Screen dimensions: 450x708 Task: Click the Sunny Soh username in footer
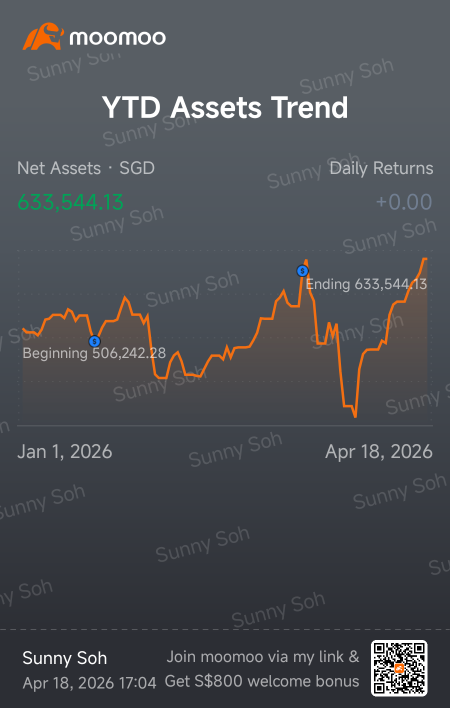point(65,658)
